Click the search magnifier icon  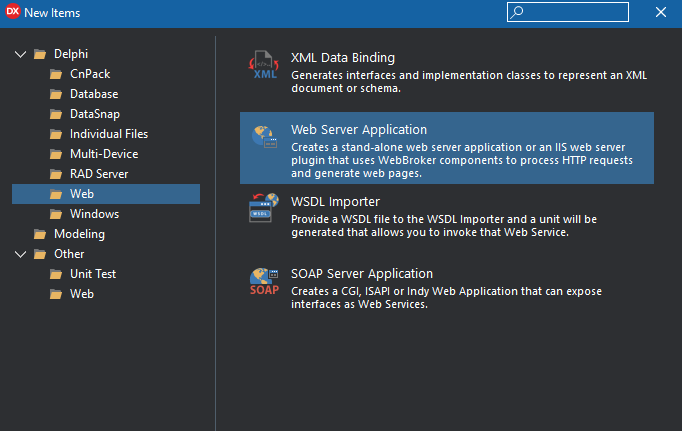516,12
